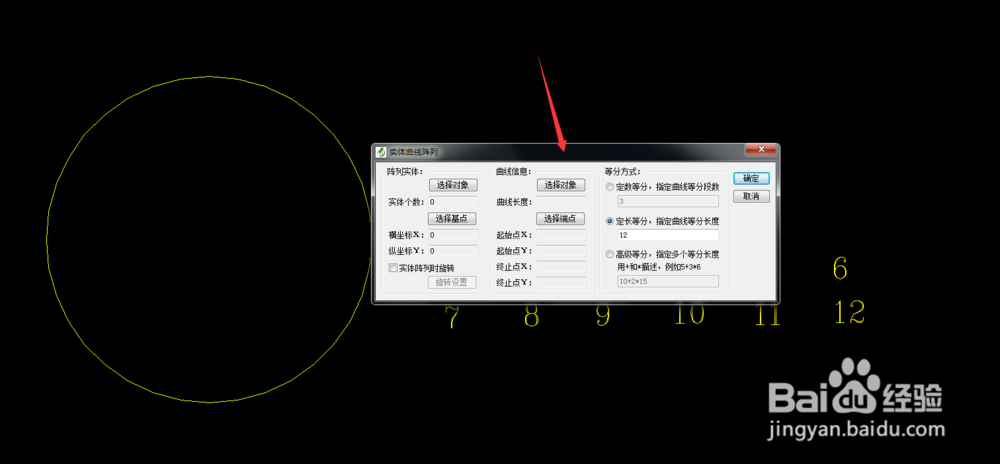The width and height of the screenshot is (1000, 464).
Task: Click the 起始点Y field
Action: click(x=561, y=251)
